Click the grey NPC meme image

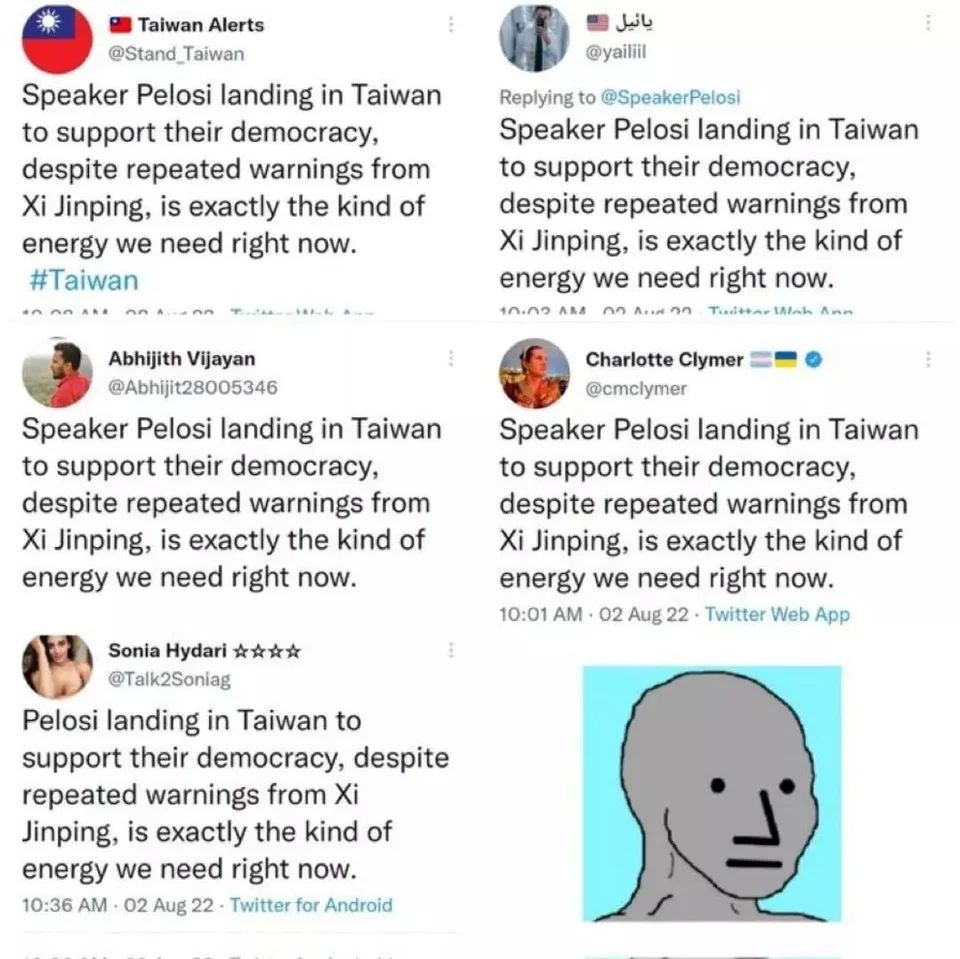[x=712, y=793]
